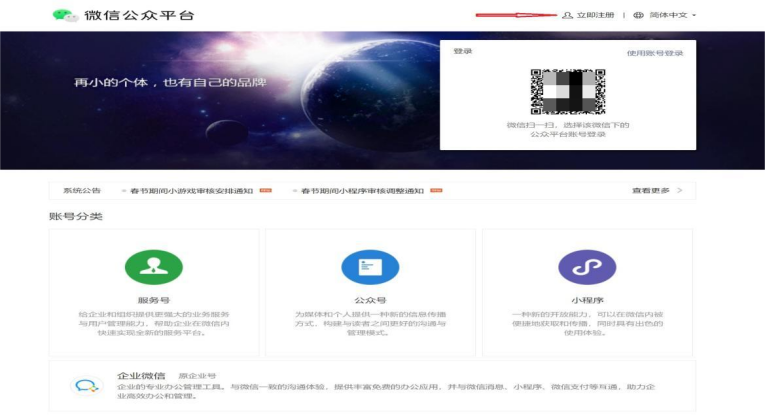Select the 服务号 card title

(x=153, y=300)
